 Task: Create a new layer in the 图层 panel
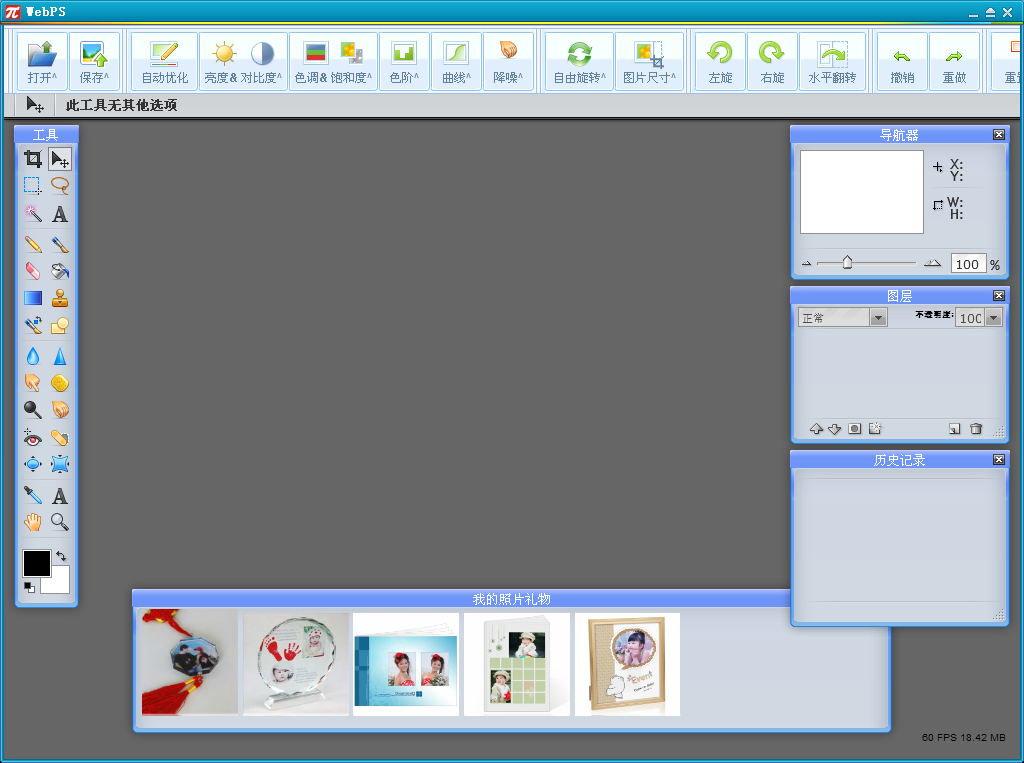[955, 428]
